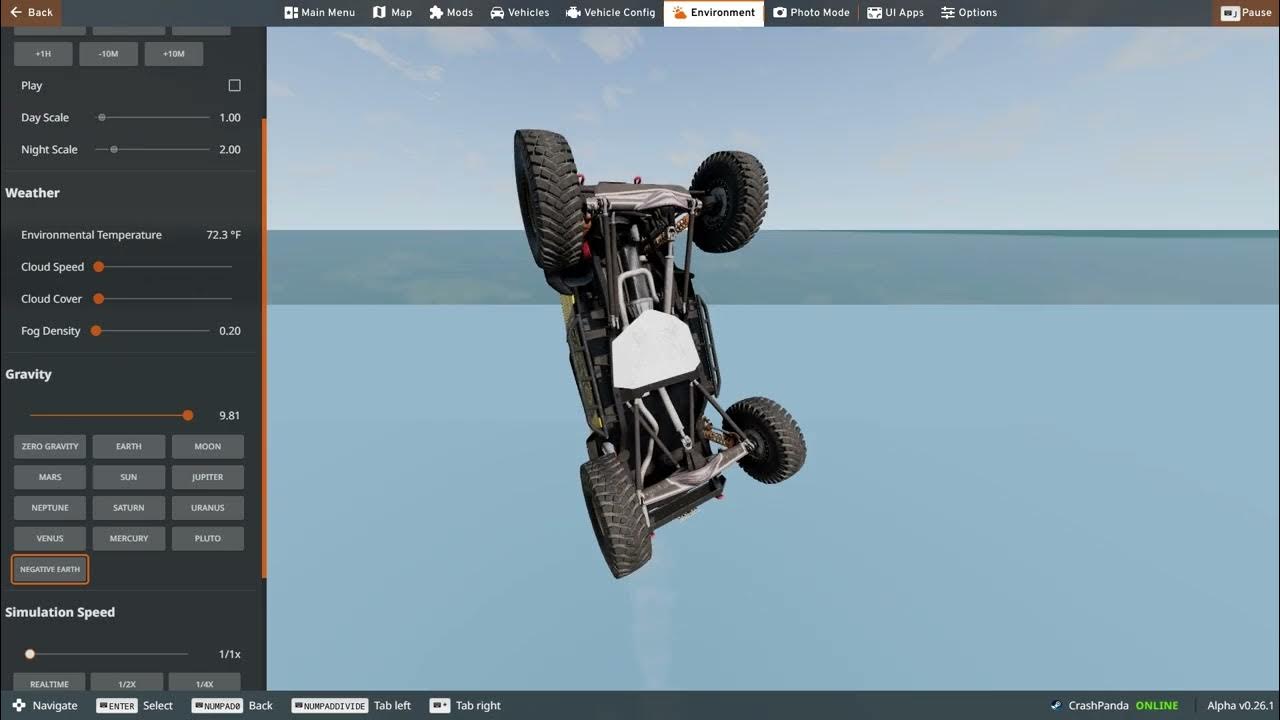The height and width of the screenshot is (720, 1280).
Task: Click the ENTER Select key hint
Action: 135,706
